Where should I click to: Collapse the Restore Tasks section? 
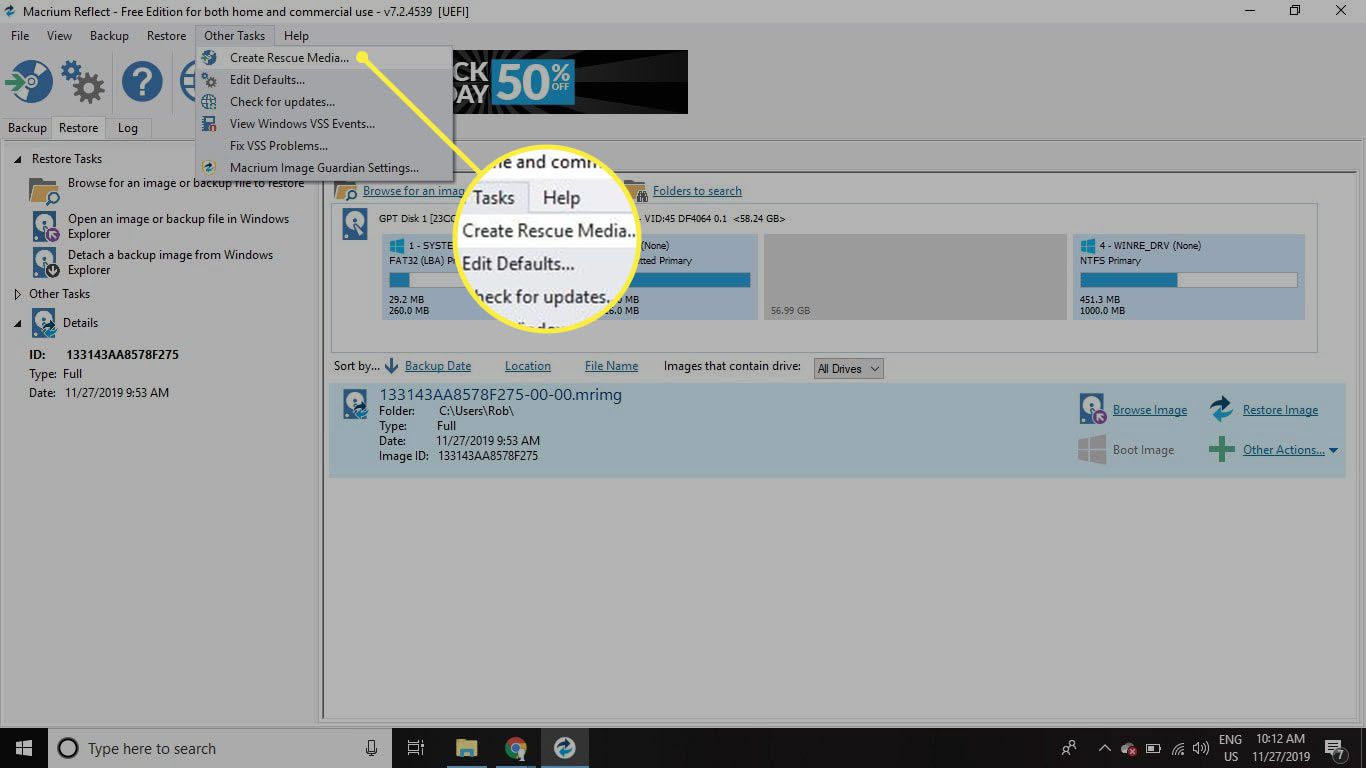click(x=18, y=159)
